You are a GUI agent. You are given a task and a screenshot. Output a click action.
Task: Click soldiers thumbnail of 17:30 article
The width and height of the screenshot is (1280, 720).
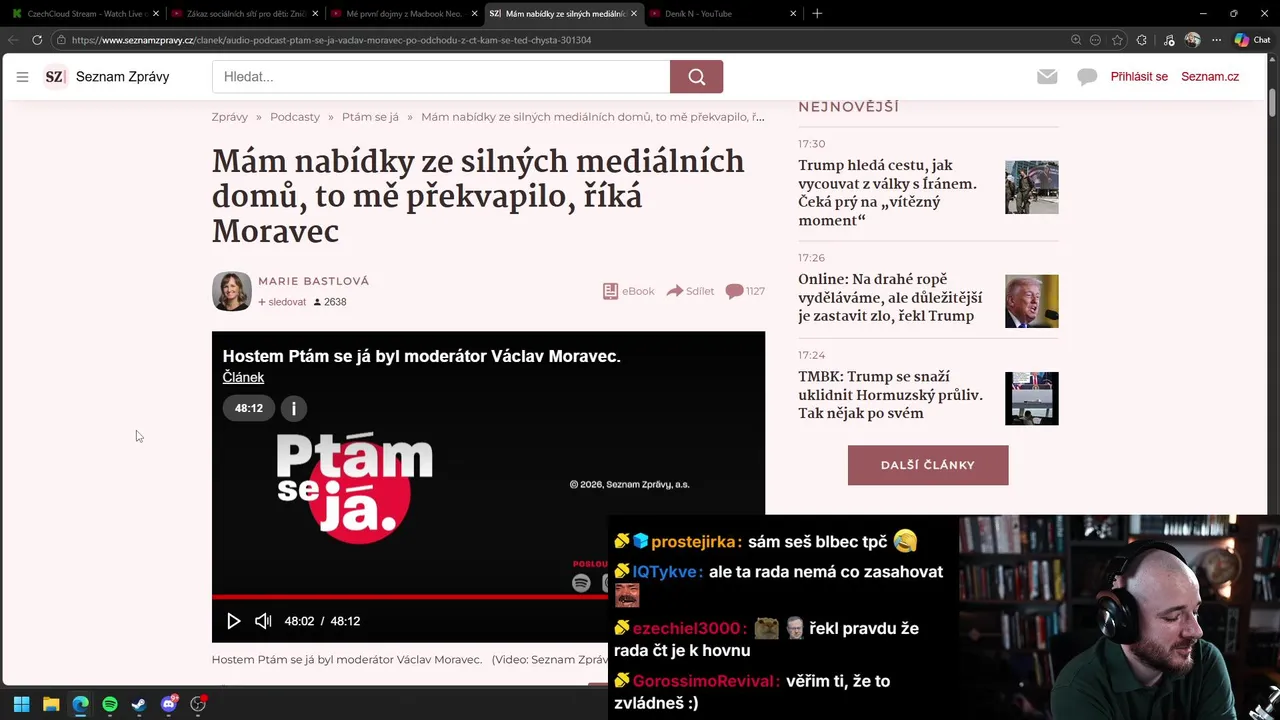(1031, 187)
